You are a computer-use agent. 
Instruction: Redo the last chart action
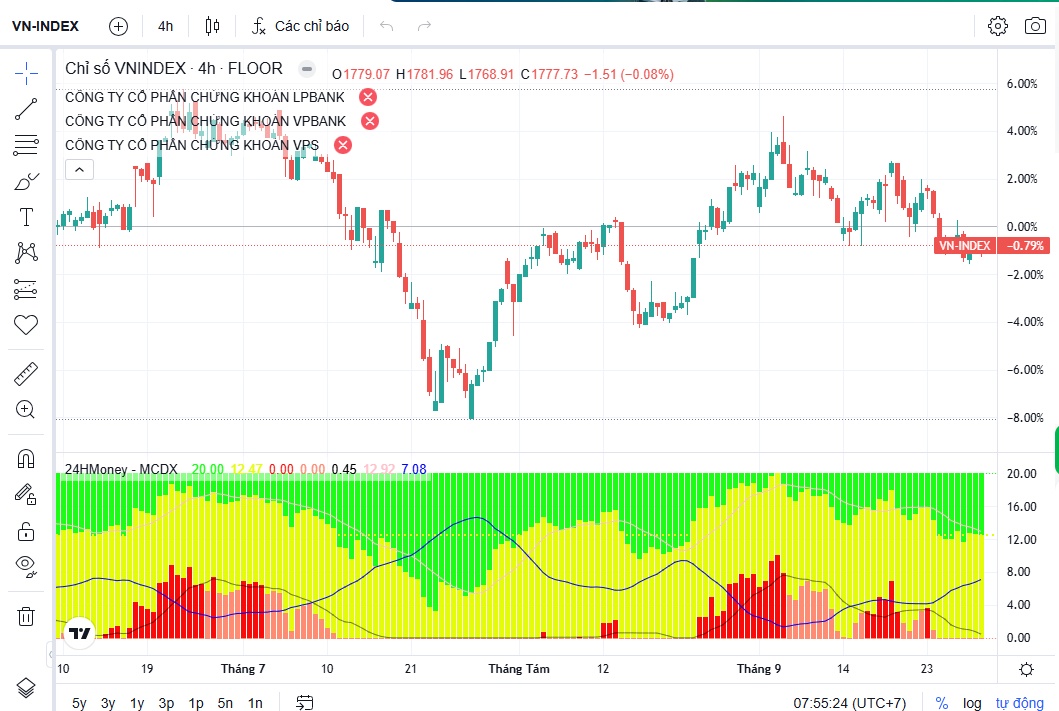point(424,26)
